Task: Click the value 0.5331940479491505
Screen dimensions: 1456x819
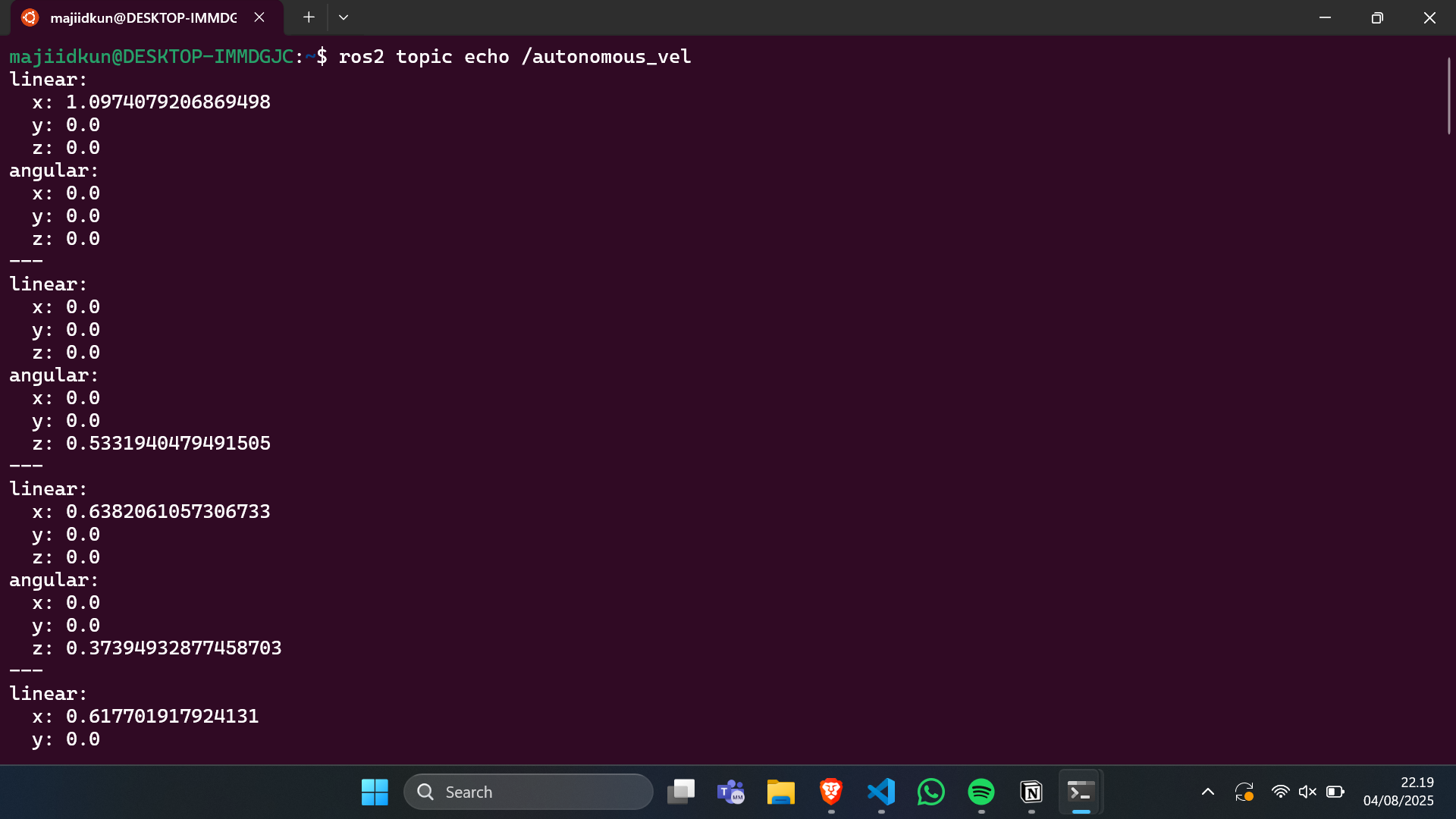Action: point(168,444)
